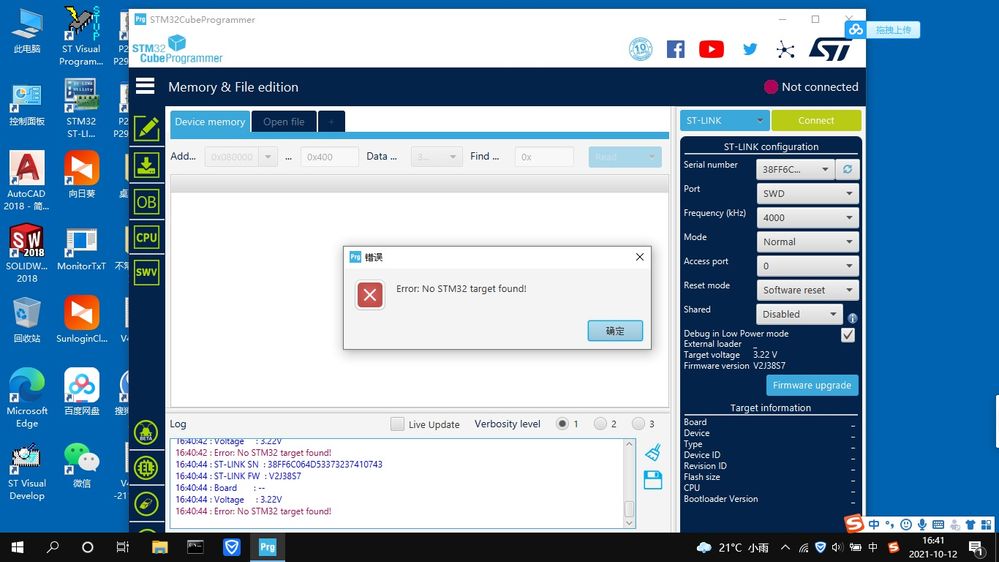Screen dimensions: 999x562
Task: Expand the Address dropdown arrow
Action: 268,157
